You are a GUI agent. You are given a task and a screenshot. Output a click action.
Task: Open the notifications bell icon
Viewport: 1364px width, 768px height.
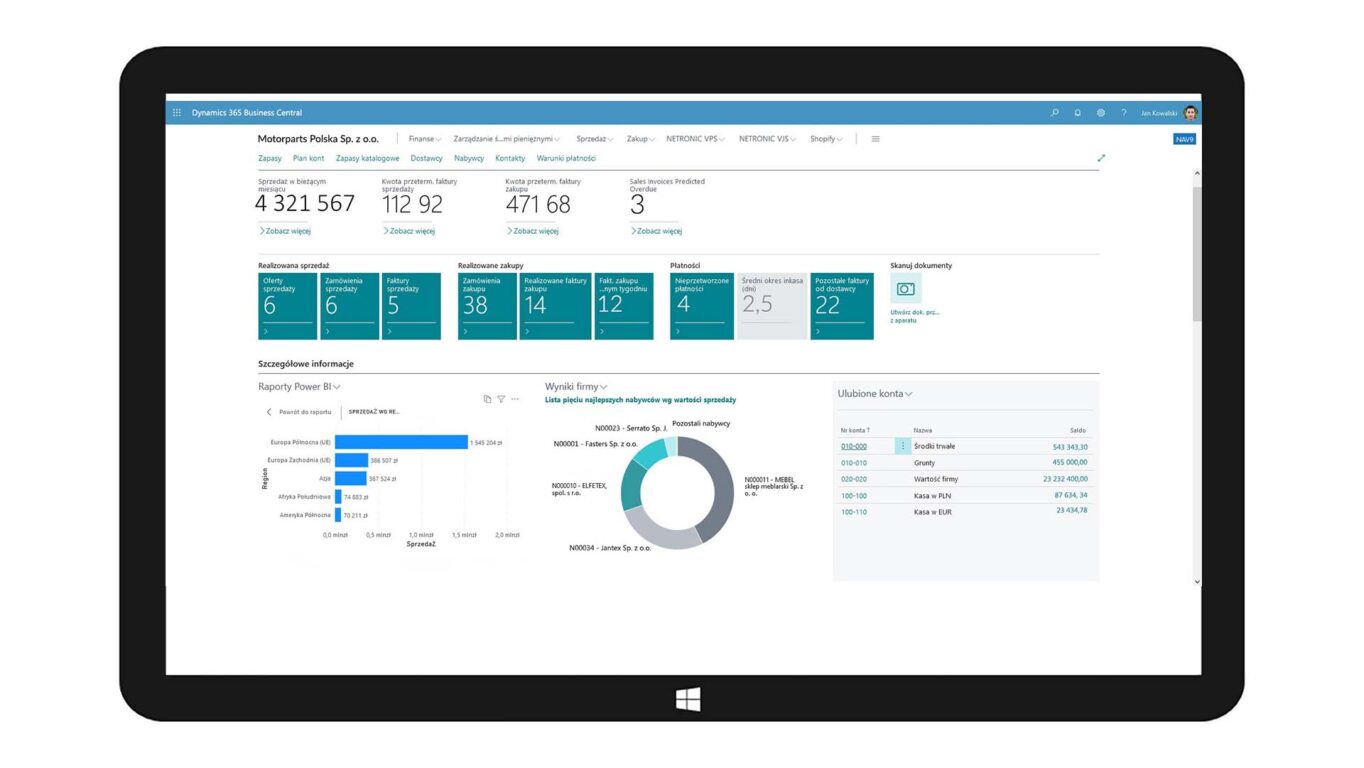point(1078,113)
